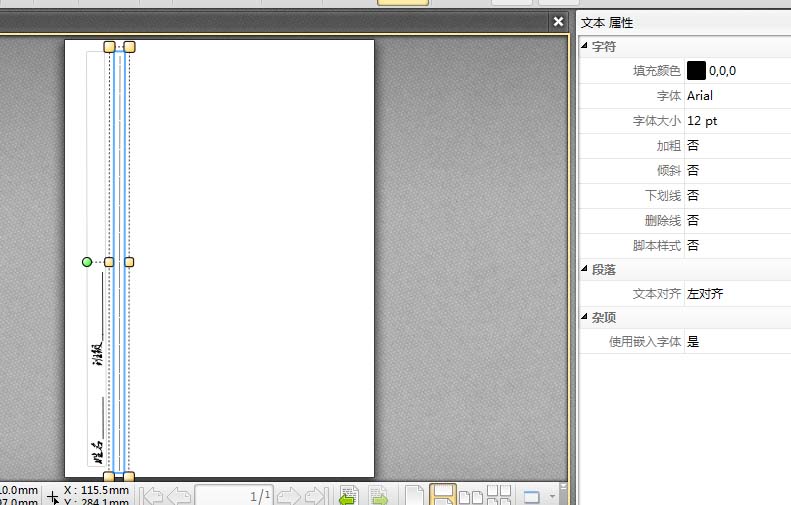Click the next page arrow
This screenshot has width=791, height=505.
[288, 496]
